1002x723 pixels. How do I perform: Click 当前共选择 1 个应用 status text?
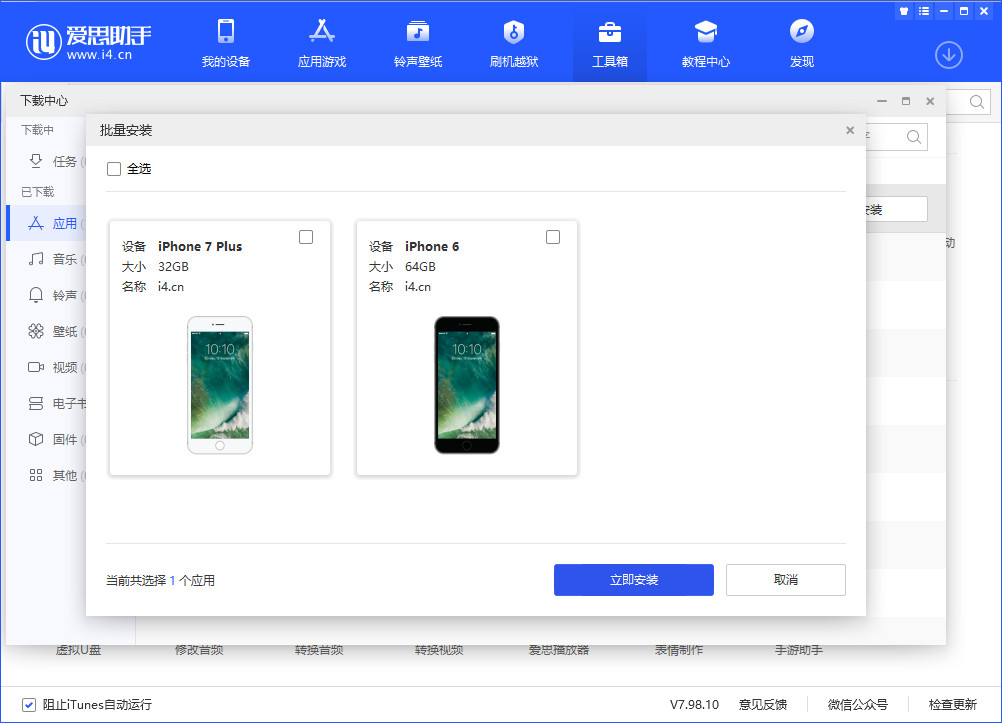(x=160, y=580)
